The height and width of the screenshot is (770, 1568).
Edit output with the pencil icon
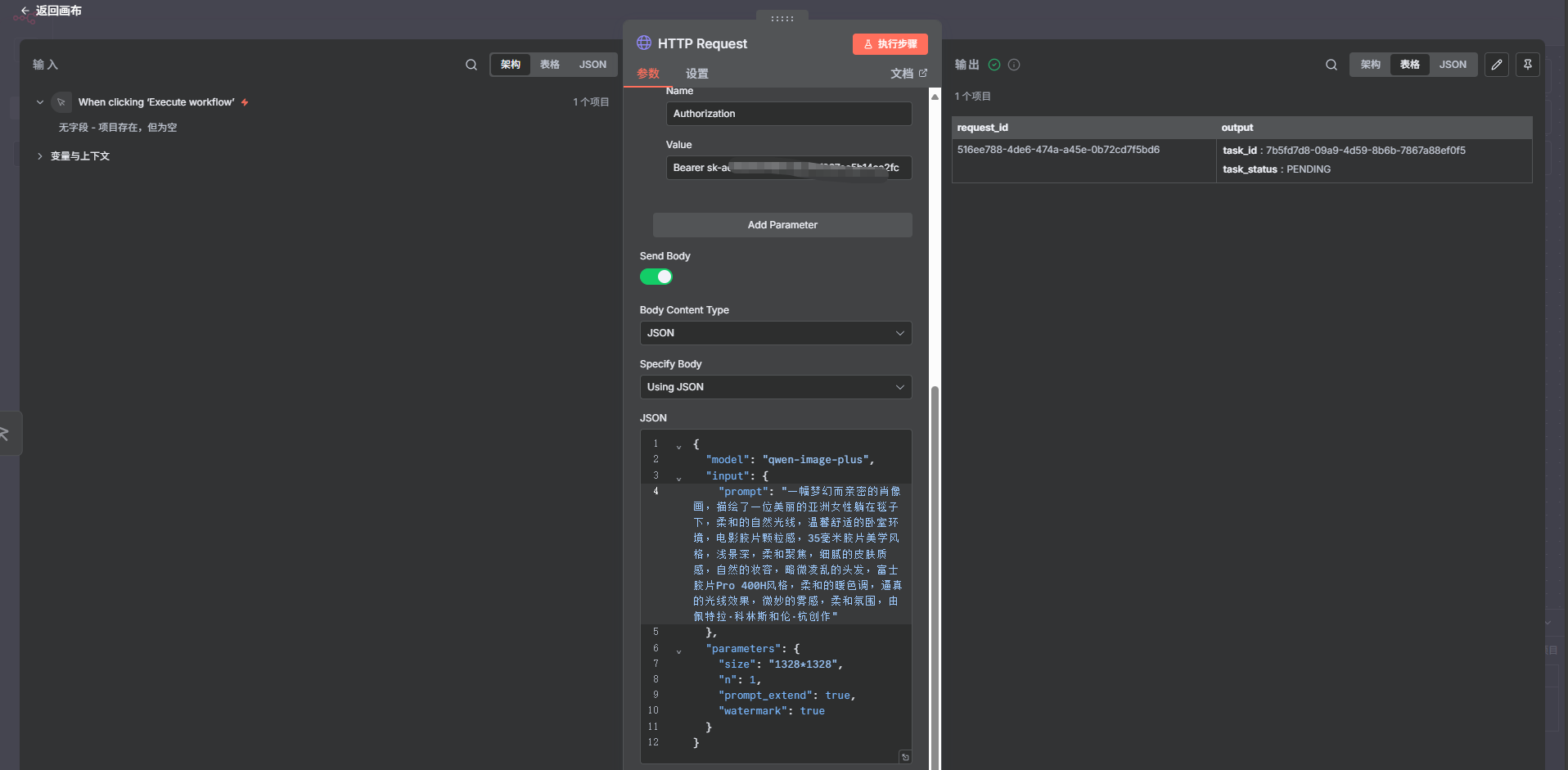1497,65
